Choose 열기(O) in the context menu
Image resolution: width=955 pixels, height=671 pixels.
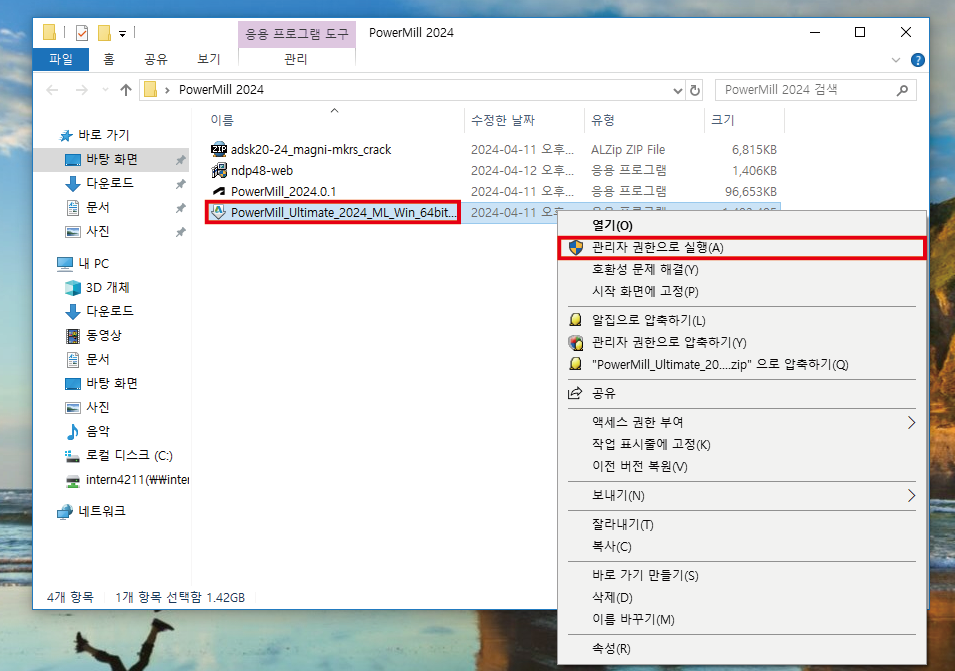742,225
